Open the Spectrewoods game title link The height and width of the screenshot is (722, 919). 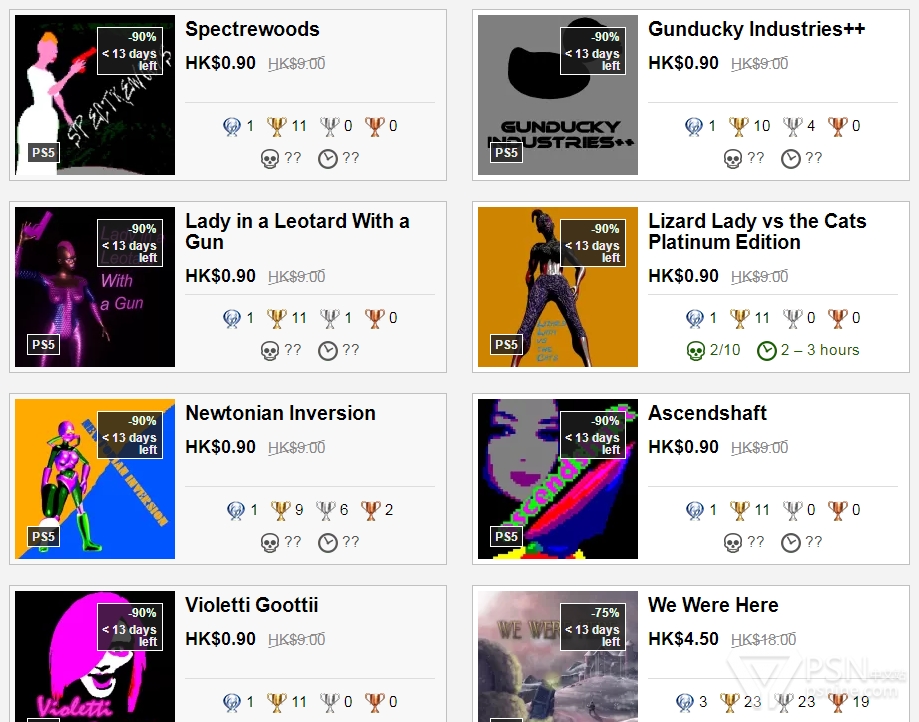tap(252, 29)
